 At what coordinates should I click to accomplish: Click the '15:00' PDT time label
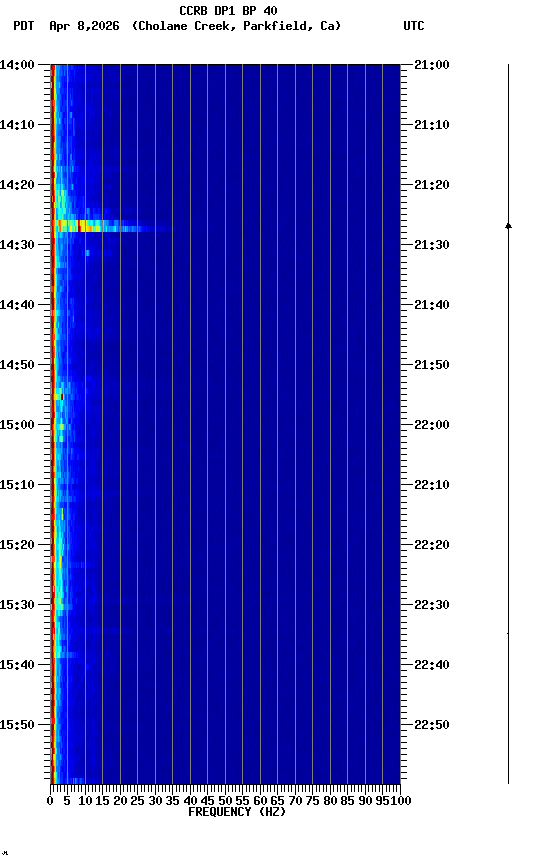pyautogui.click(x=17, y=425)
